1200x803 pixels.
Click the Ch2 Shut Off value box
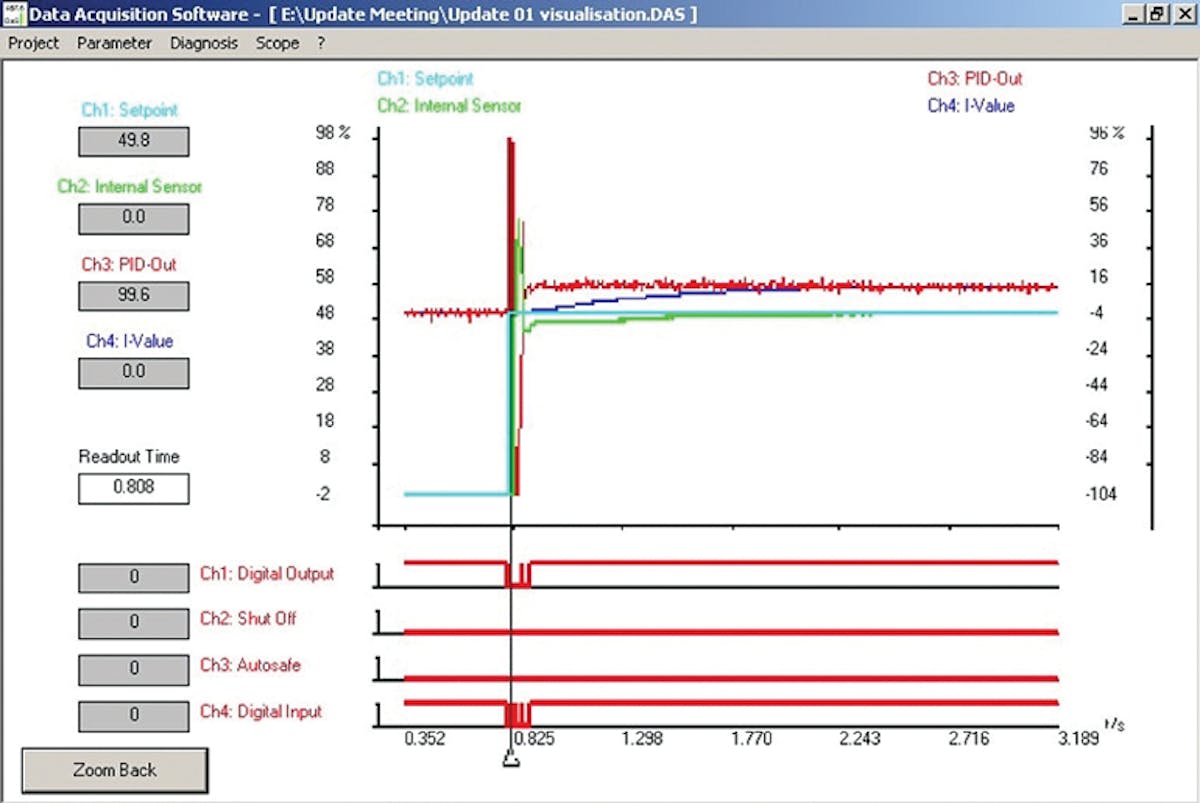[x=133, y=623]
